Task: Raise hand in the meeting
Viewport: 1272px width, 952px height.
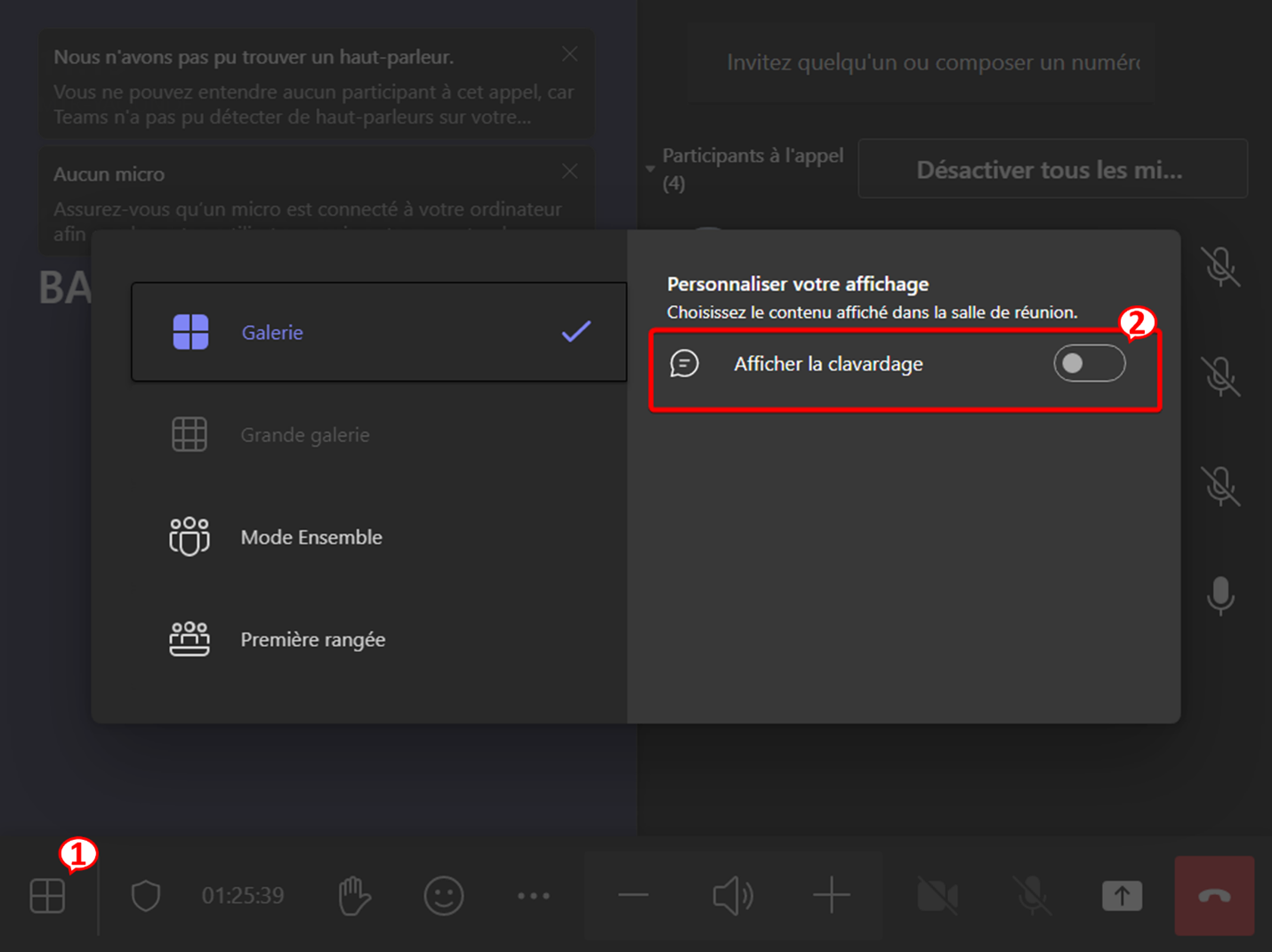Action: 354,895
